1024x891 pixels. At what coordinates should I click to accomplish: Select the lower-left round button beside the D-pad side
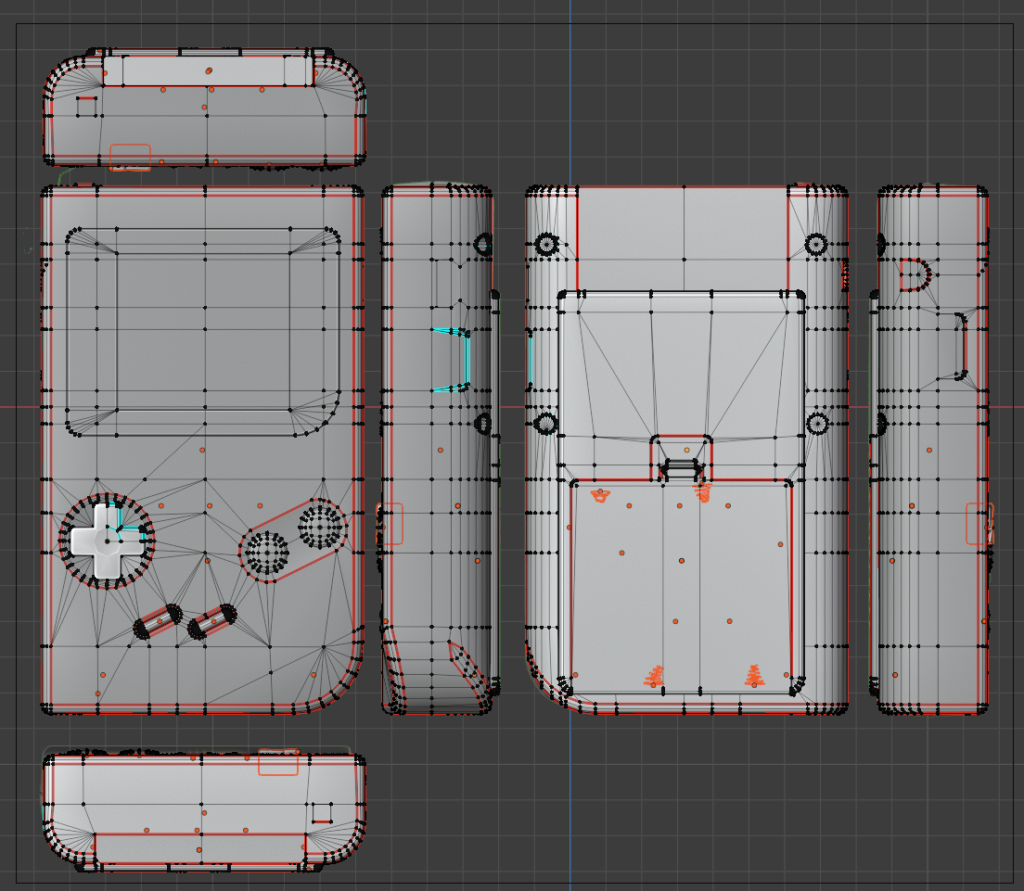click(266, 555)
